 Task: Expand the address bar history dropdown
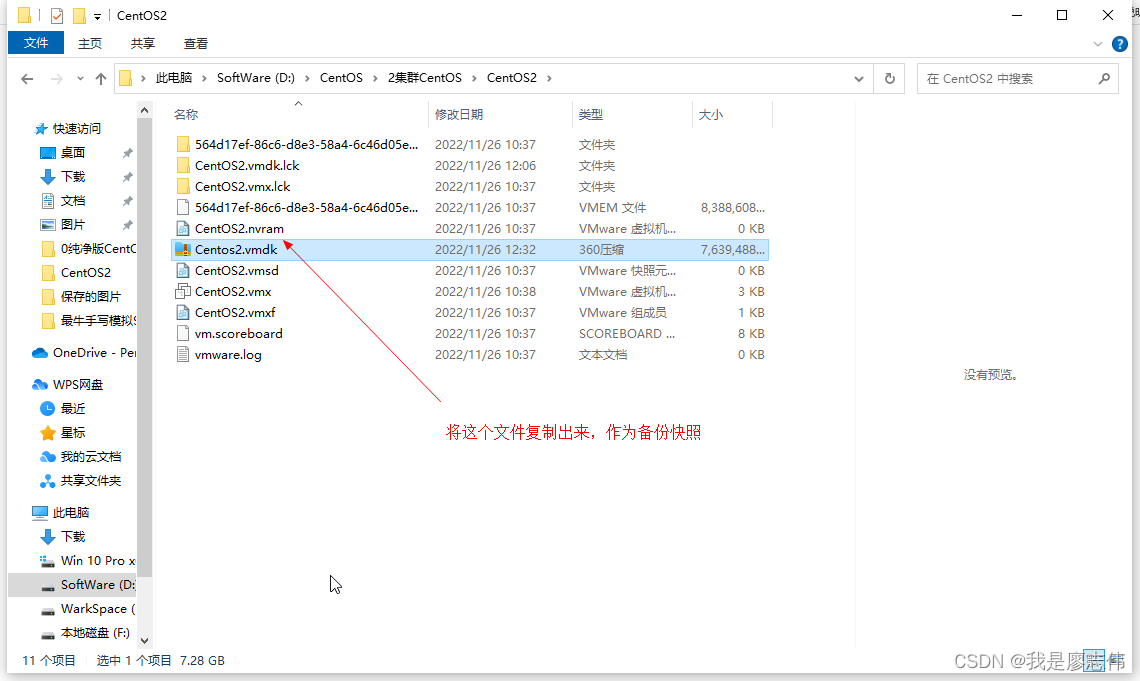859,78
